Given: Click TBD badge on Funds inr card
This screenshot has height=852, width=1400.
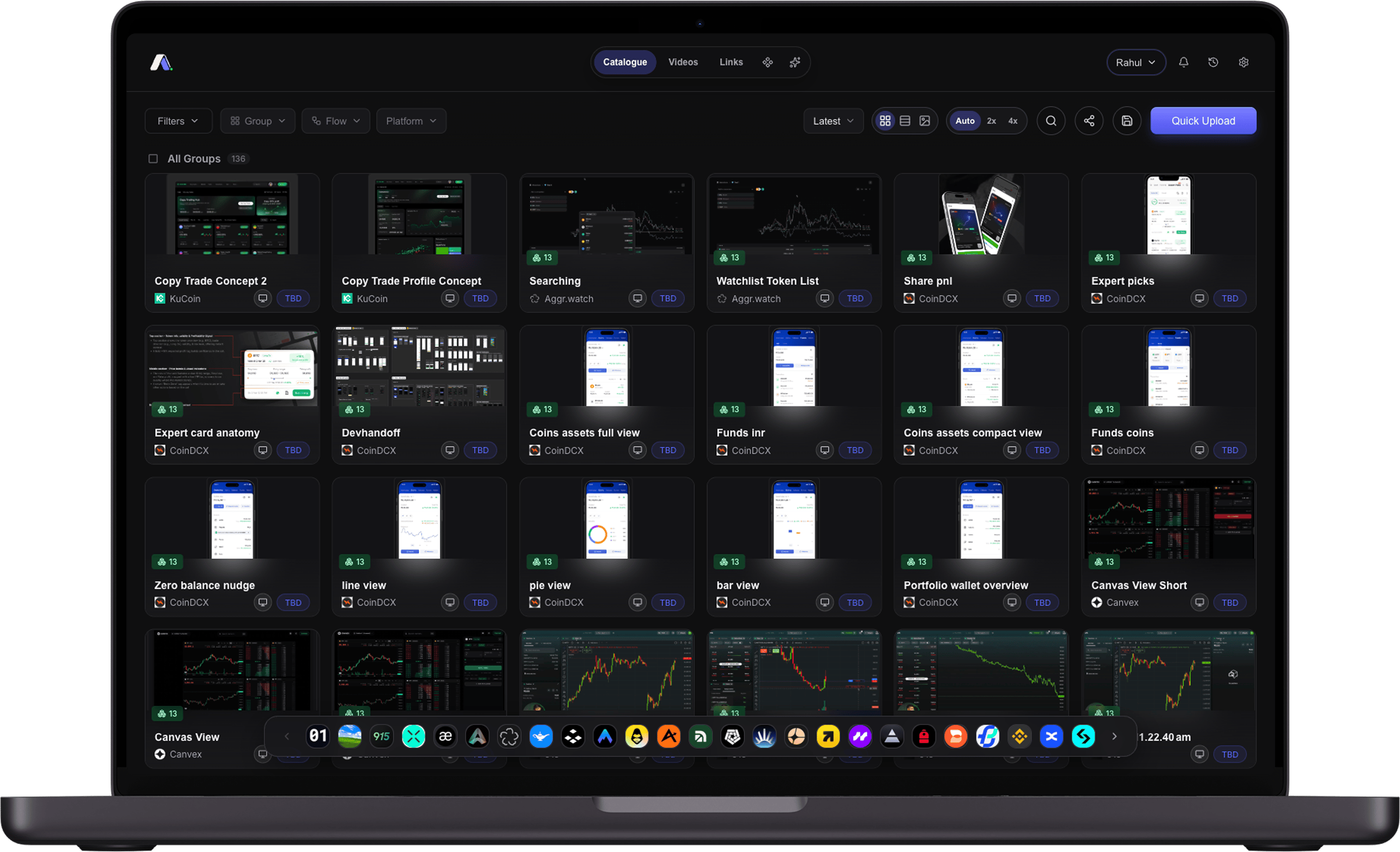Looking at the screenshot, I should (x=854, y=450).
